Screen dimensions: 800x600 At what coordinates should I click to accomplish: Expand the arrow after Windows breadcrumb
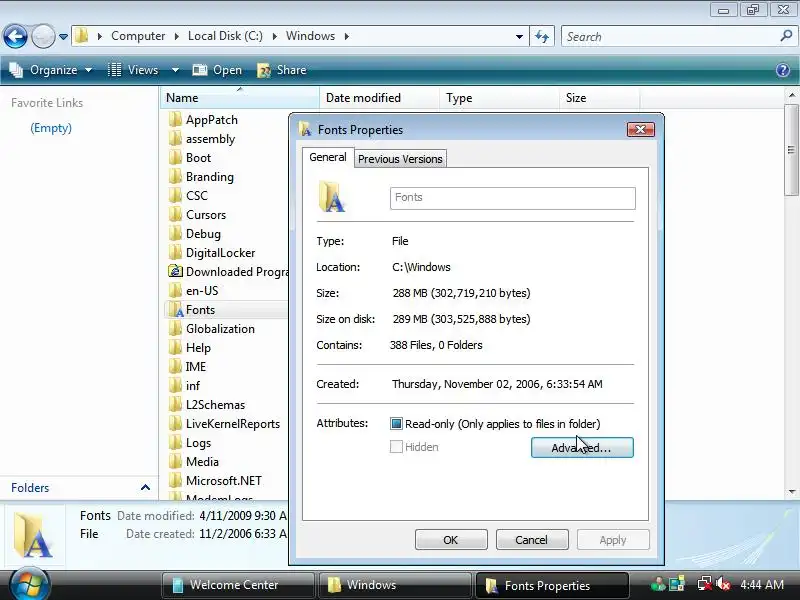347,37
